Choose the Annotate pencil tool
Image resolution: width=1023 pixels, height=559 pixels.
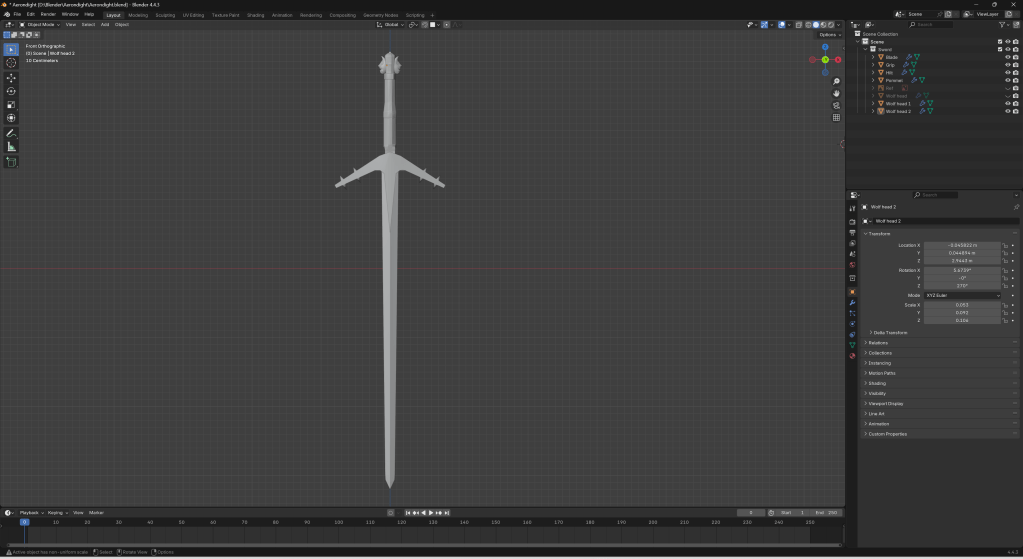coord(12,133)
